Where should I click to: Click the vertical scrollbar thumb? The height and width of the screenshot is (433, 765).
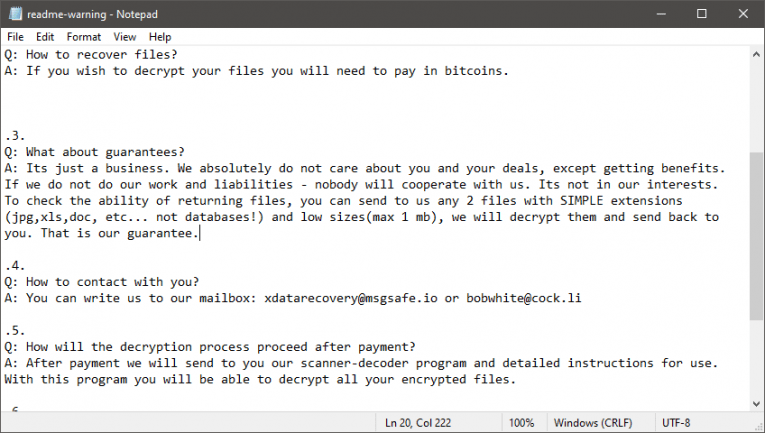click(x=757, y=235)
